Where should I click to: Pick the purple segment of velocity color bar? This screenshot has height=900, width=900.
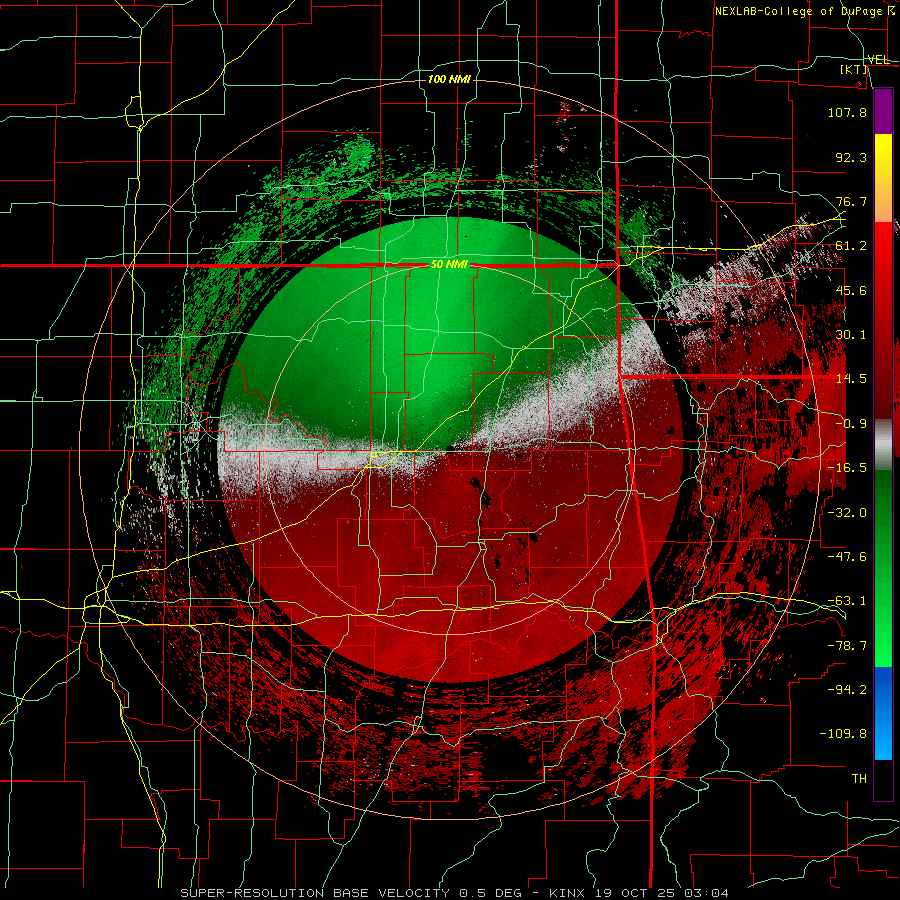click(x=883, y=111)
